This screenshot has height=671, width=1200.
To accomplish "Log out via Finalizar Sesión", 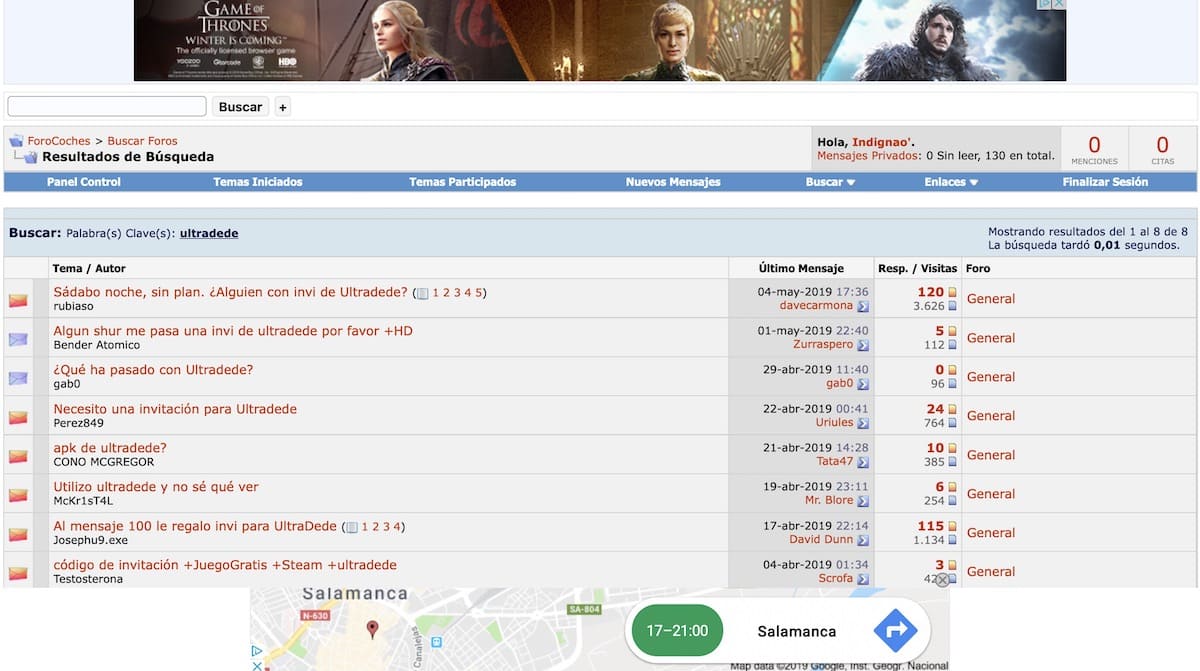I will (x=1105, y=182).
